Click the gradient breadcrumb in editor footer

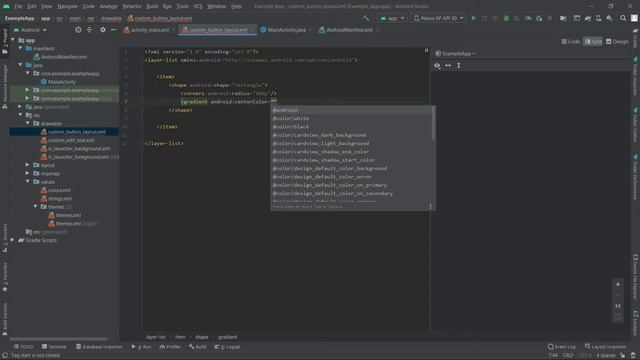pyautogui.click(x=227, y=337)
